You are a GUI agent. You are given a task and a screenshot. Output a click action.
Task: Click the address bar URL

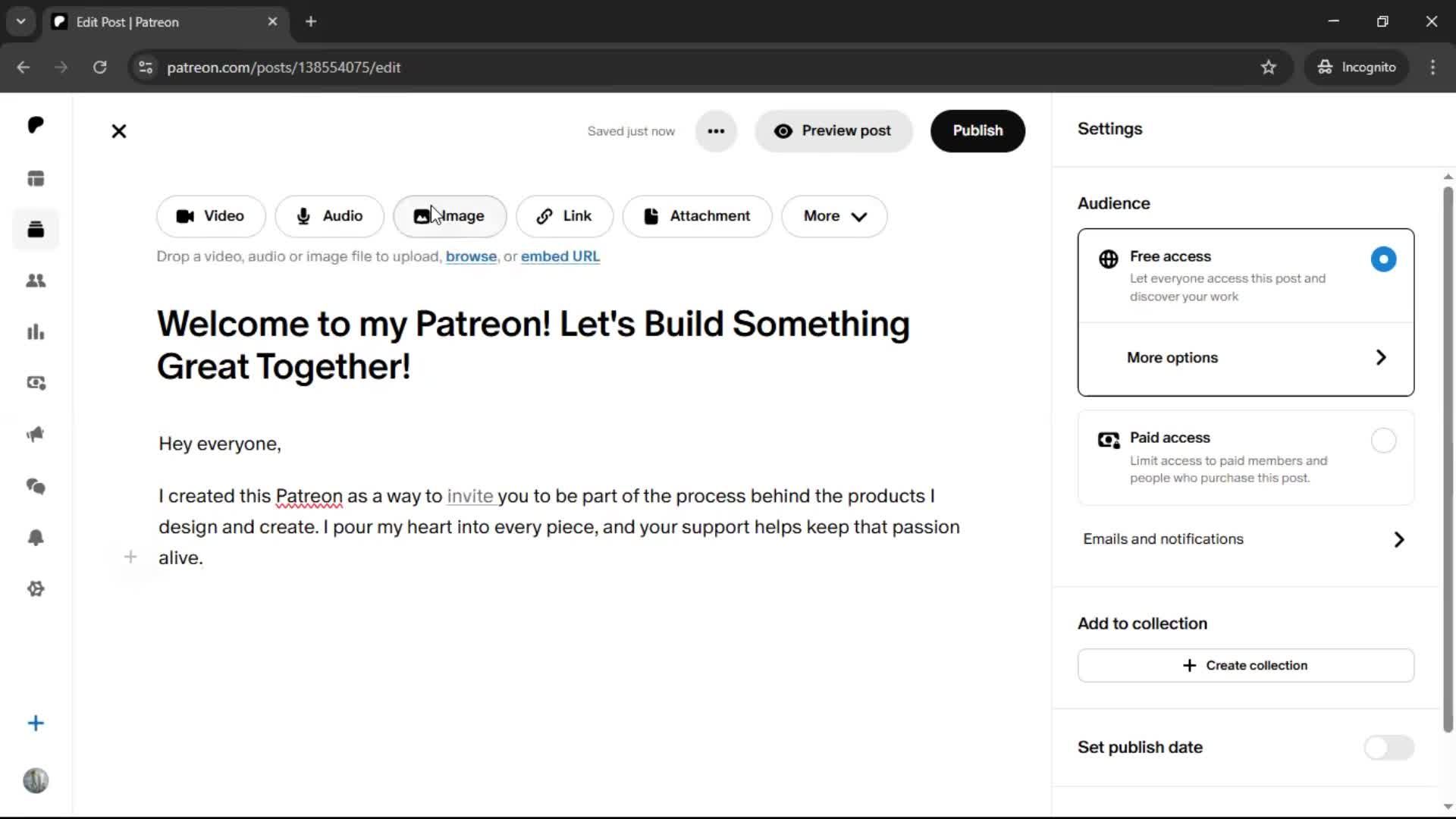tap(284, 67)
